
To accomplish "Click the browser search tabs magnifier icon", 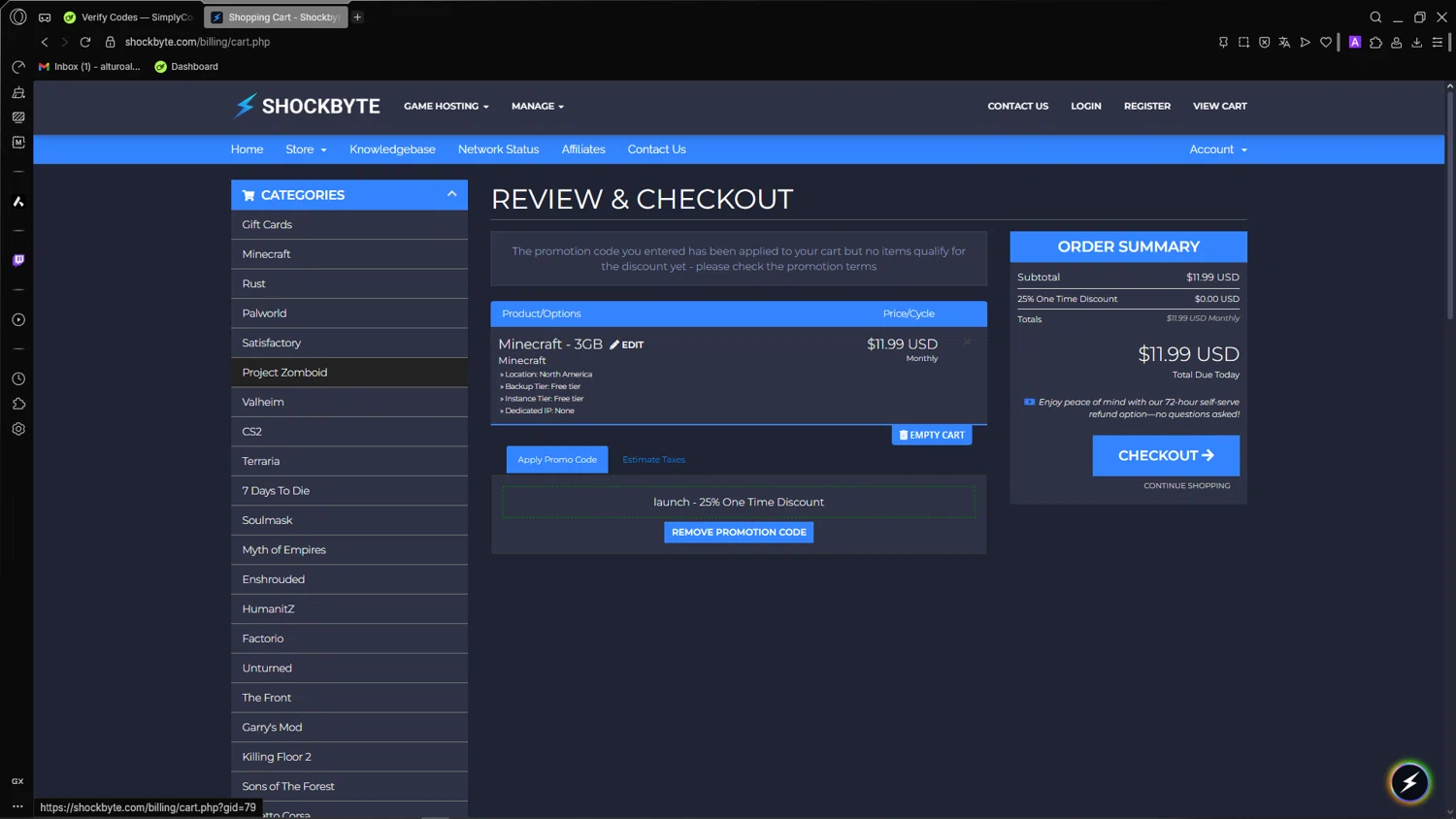I will click(1375, 16).
